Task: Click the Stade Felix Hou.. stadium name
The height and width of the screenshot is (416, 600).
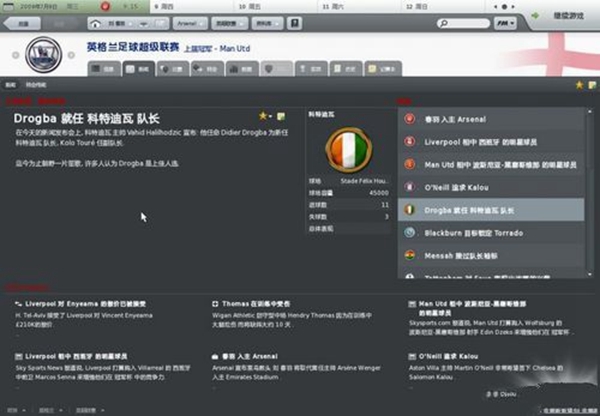Action: [x=365, y=181]
